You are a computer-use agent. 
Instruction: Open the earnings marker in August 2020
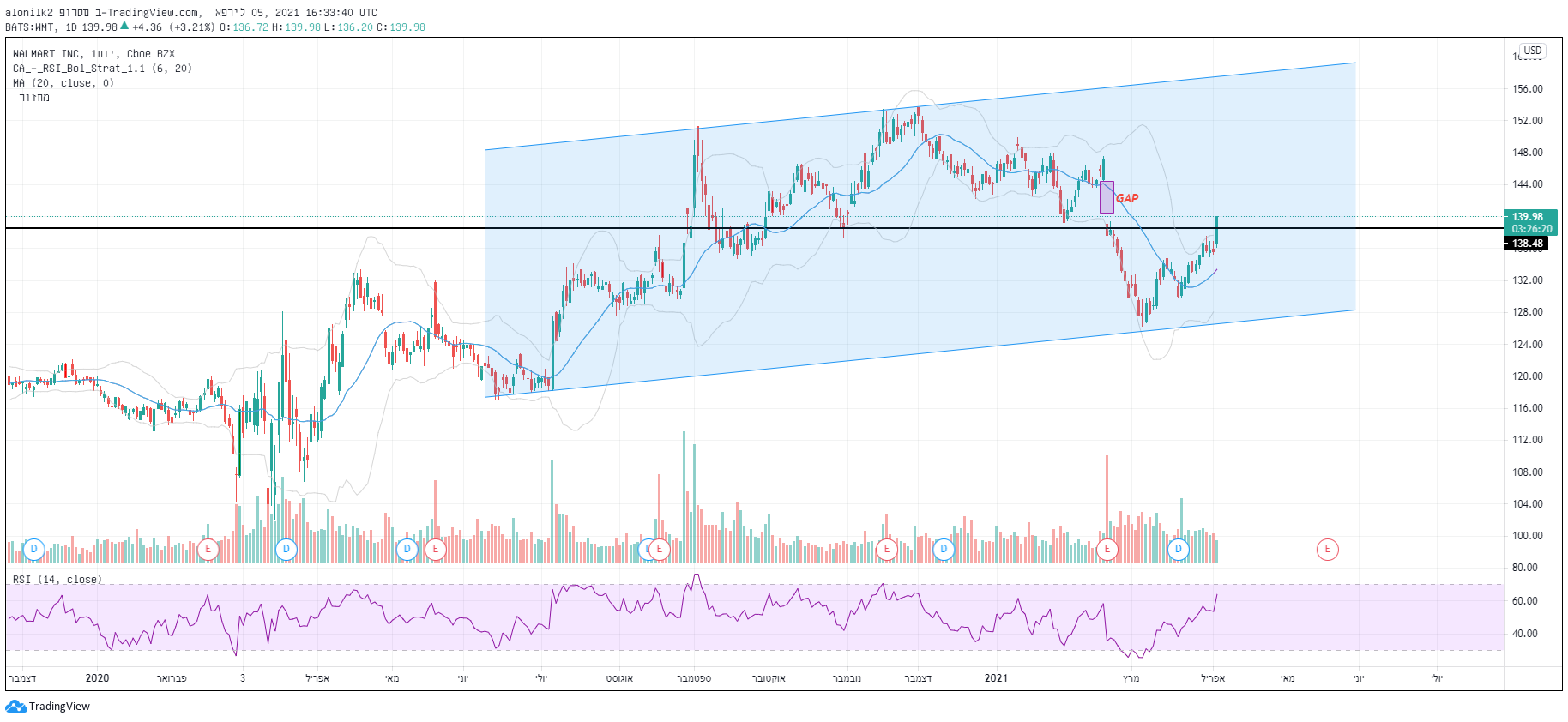click(660, 549)
